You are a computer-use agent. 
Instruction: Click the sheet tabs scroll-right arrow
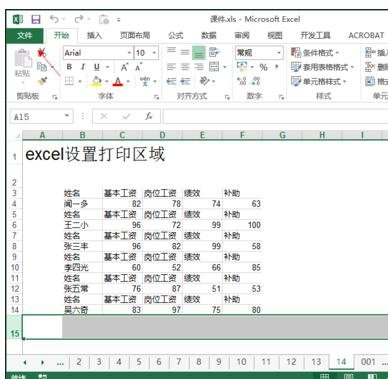click(42, 362)
